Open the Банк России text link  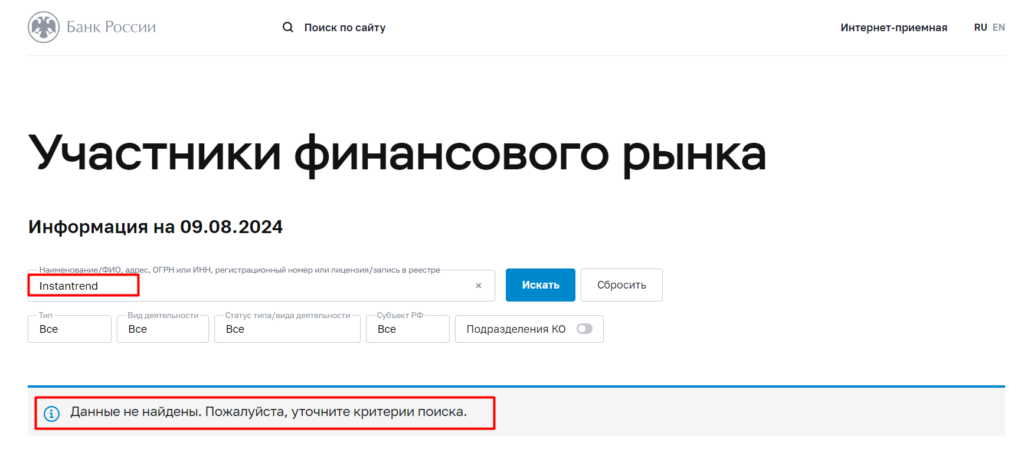(111, 27)
